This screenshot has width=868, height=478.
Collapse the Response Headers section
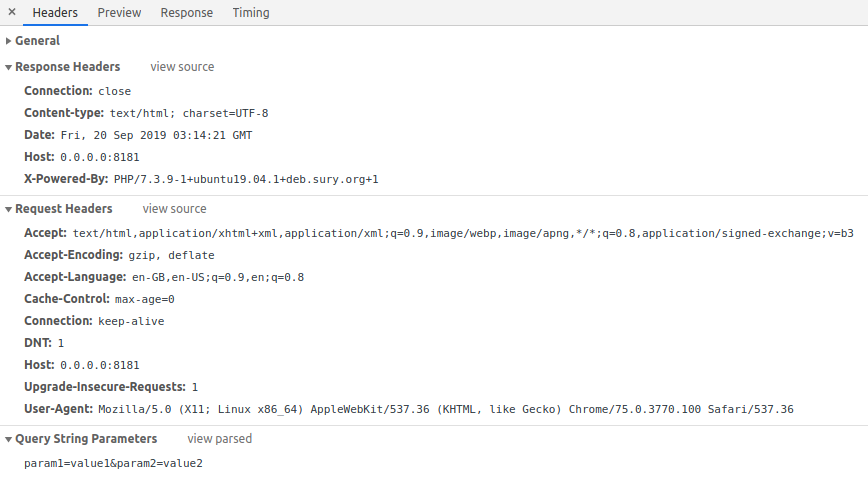coord(67,67)
